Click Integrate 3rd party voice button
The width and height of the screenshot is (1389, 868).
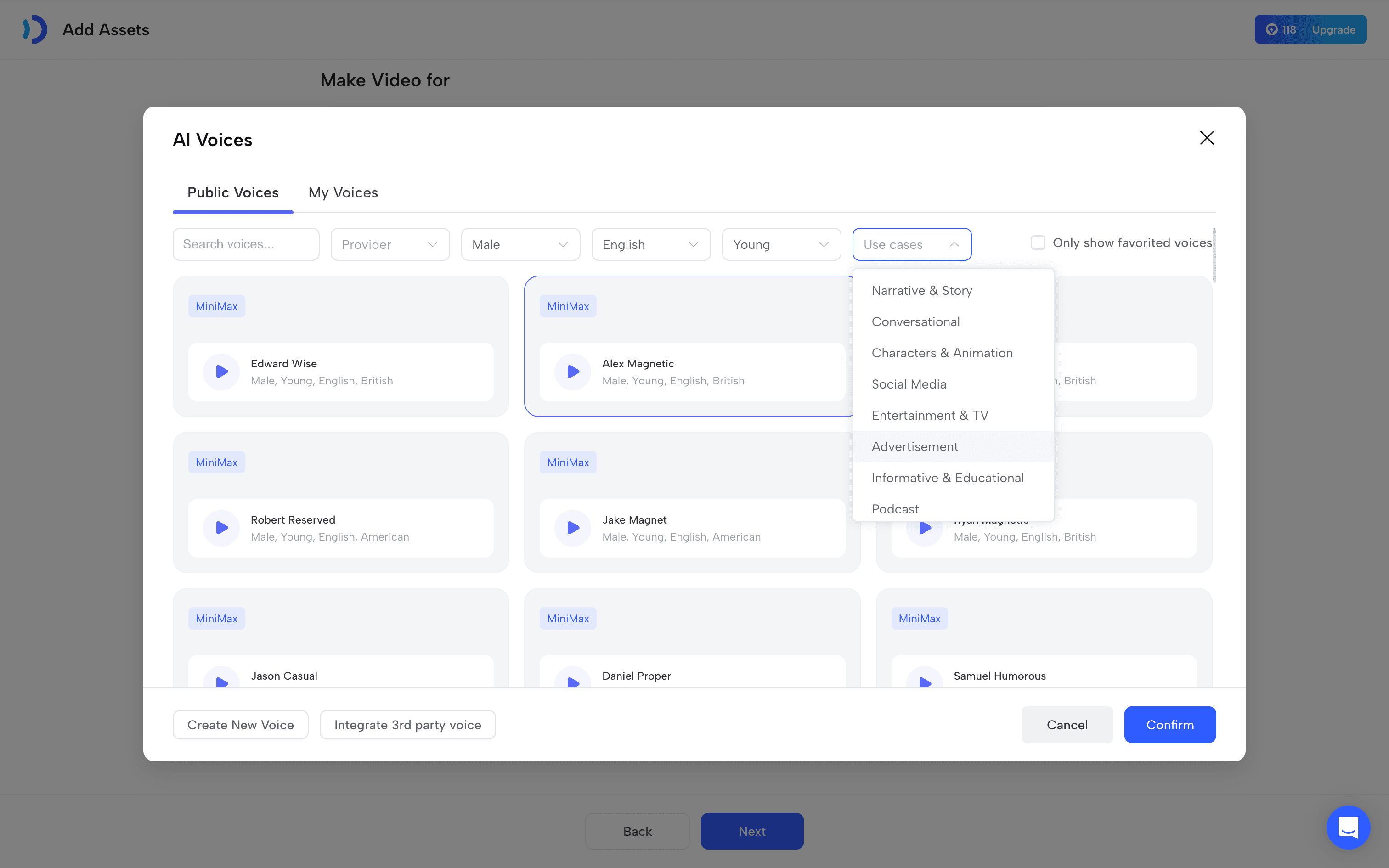(407, 725)
